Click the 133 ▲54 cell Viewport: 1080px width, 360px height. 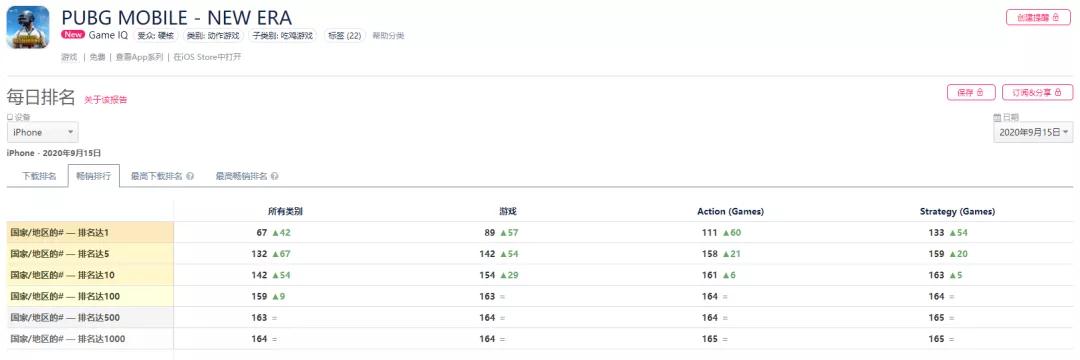click(948, 233)
